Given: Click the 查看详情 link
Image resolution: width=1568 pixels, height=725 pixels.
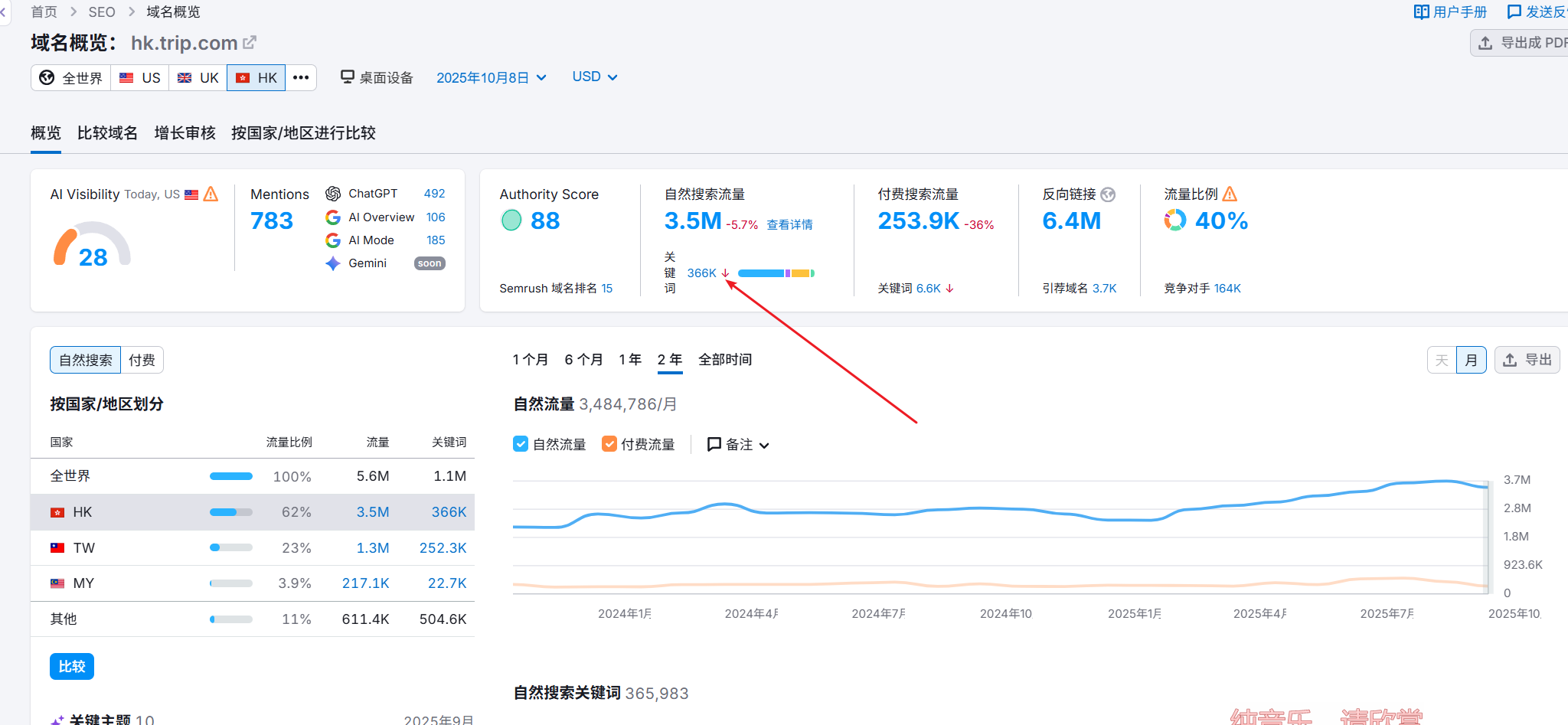Looking at the screenshot, I should [x=789, y=224].
